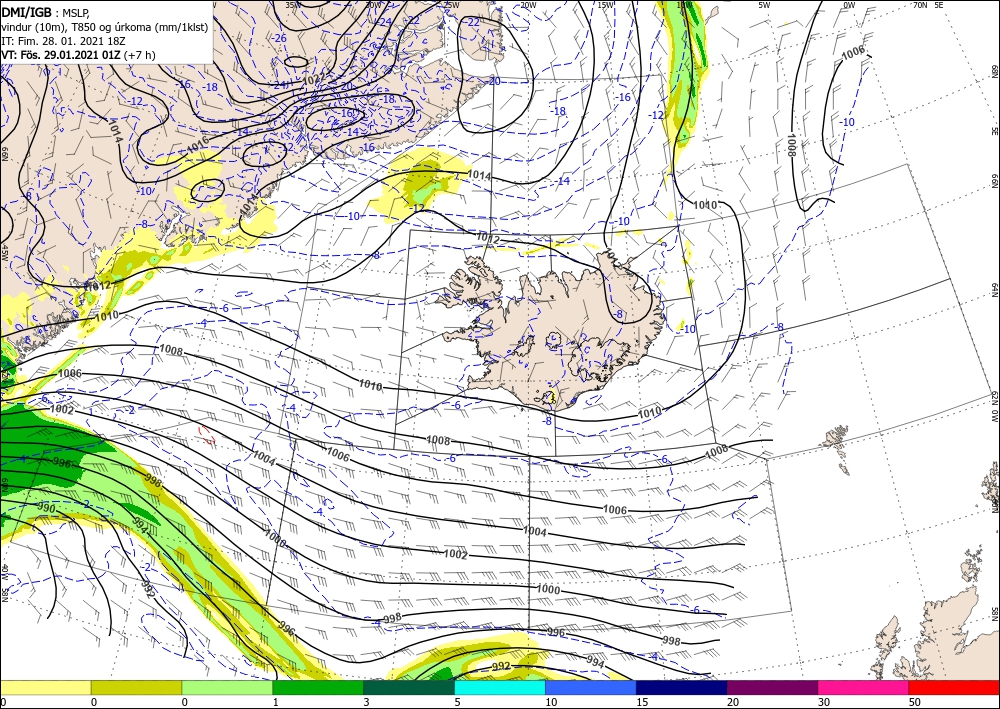The width and height of the screenshot is (1000, 709).
Task: Click the '70N' latitude label
Action: coord(919,5)
